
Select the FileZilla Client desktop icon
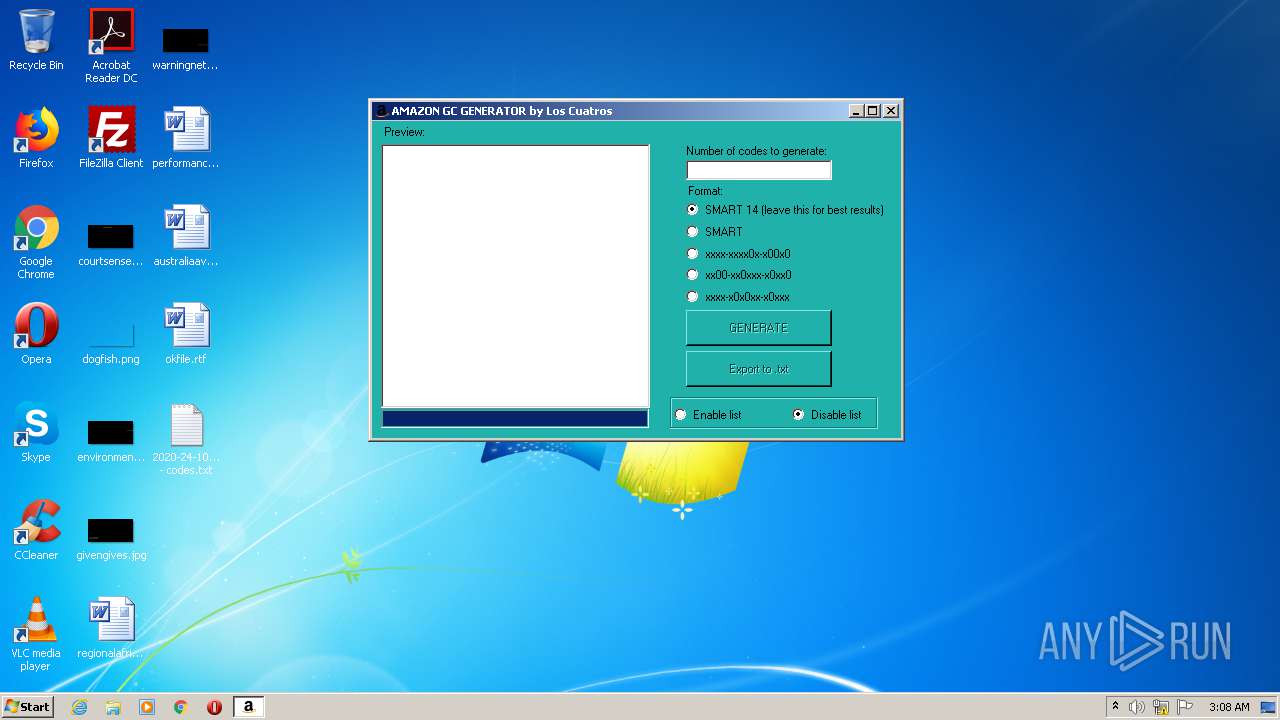coord(111,139)
